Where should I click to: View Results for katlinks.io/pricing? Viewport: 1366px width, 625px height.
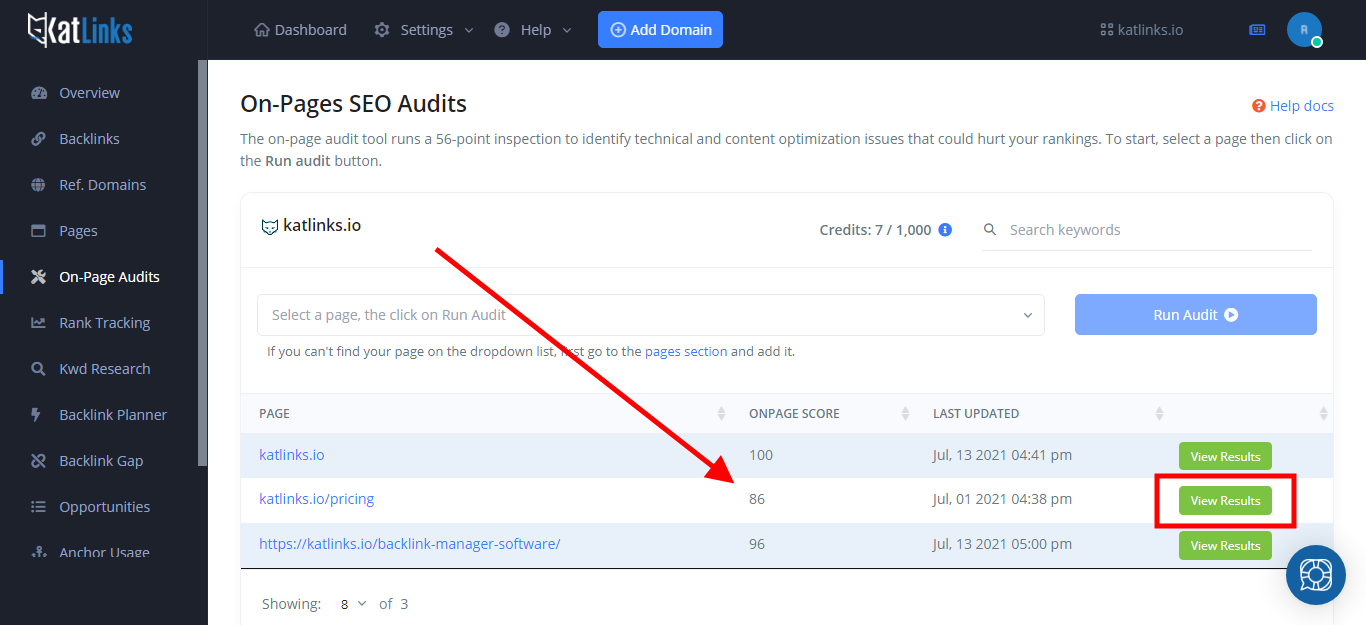(1225, 501)
